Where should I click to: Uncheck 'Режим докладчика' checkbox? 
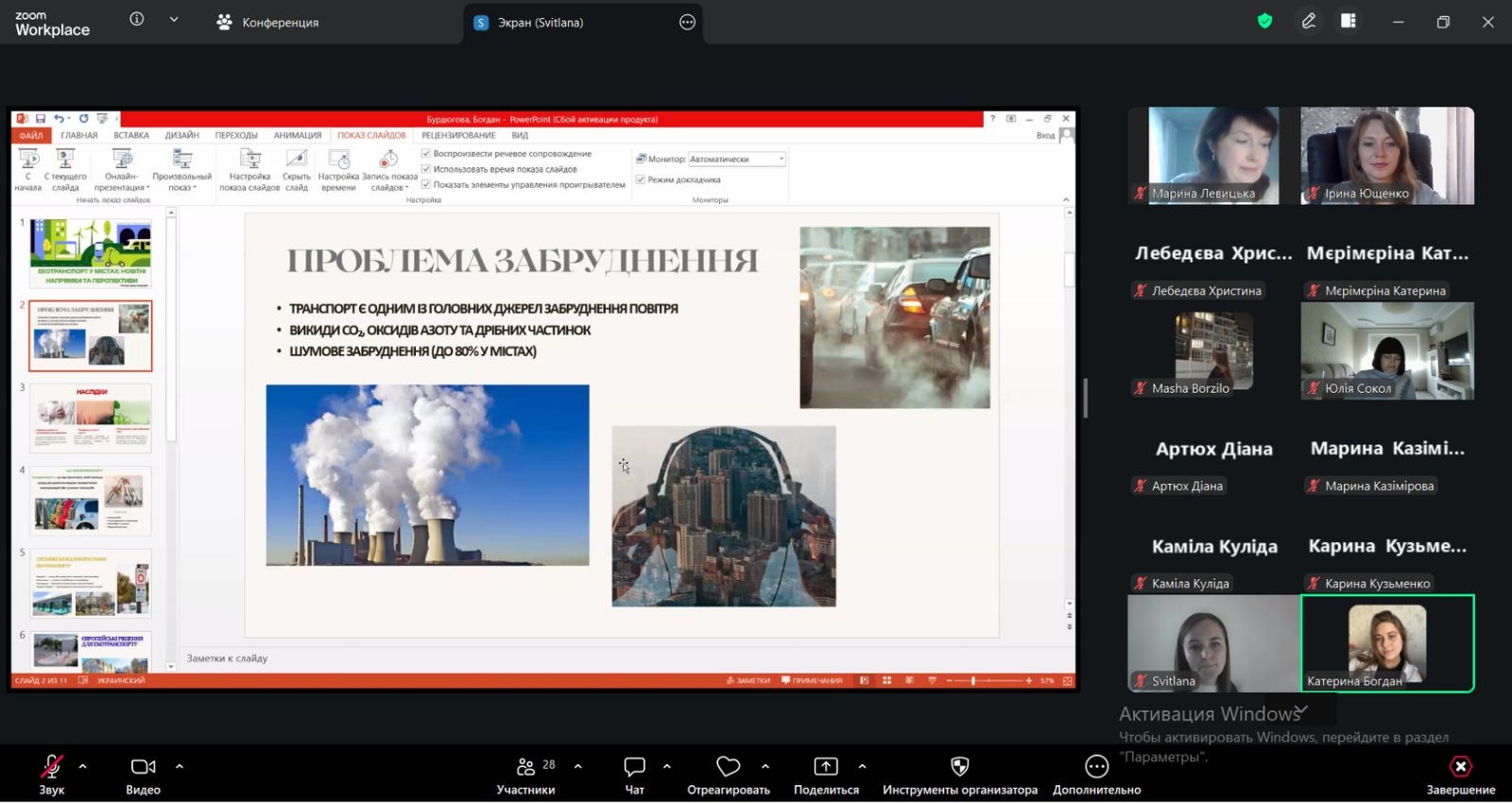pos(641,179)
